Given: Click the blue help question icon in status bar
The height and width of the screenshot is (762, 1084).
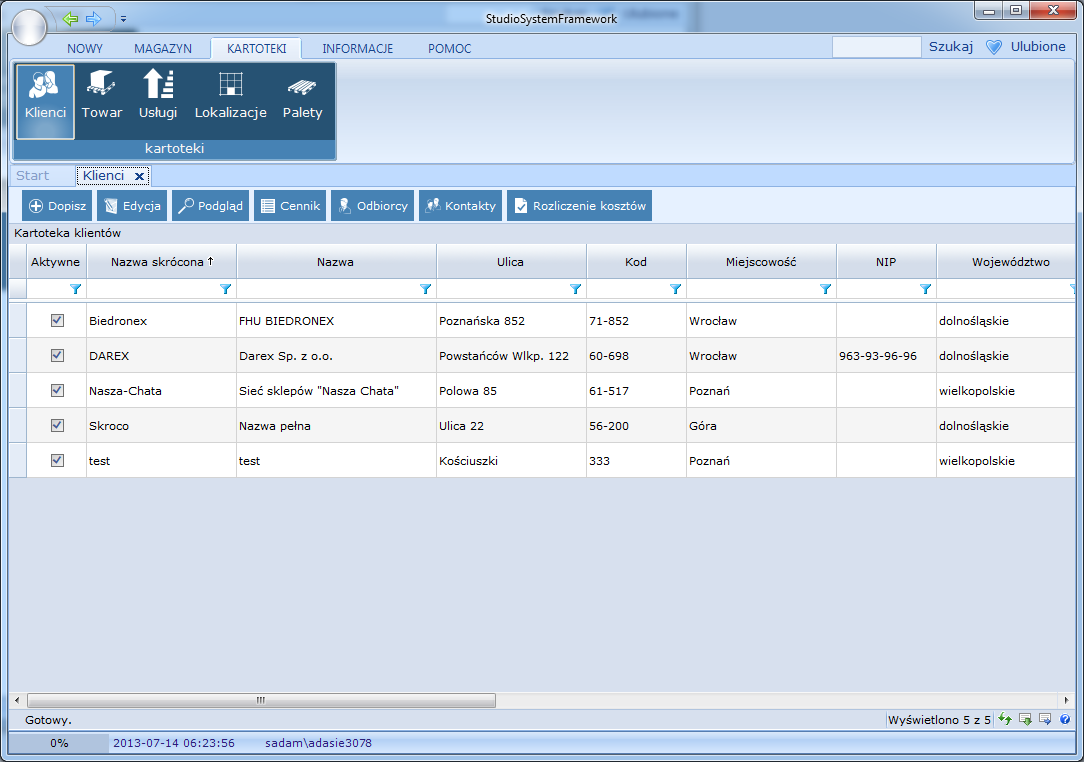Looking at the screenshot, I should [x=1065, y=719].
